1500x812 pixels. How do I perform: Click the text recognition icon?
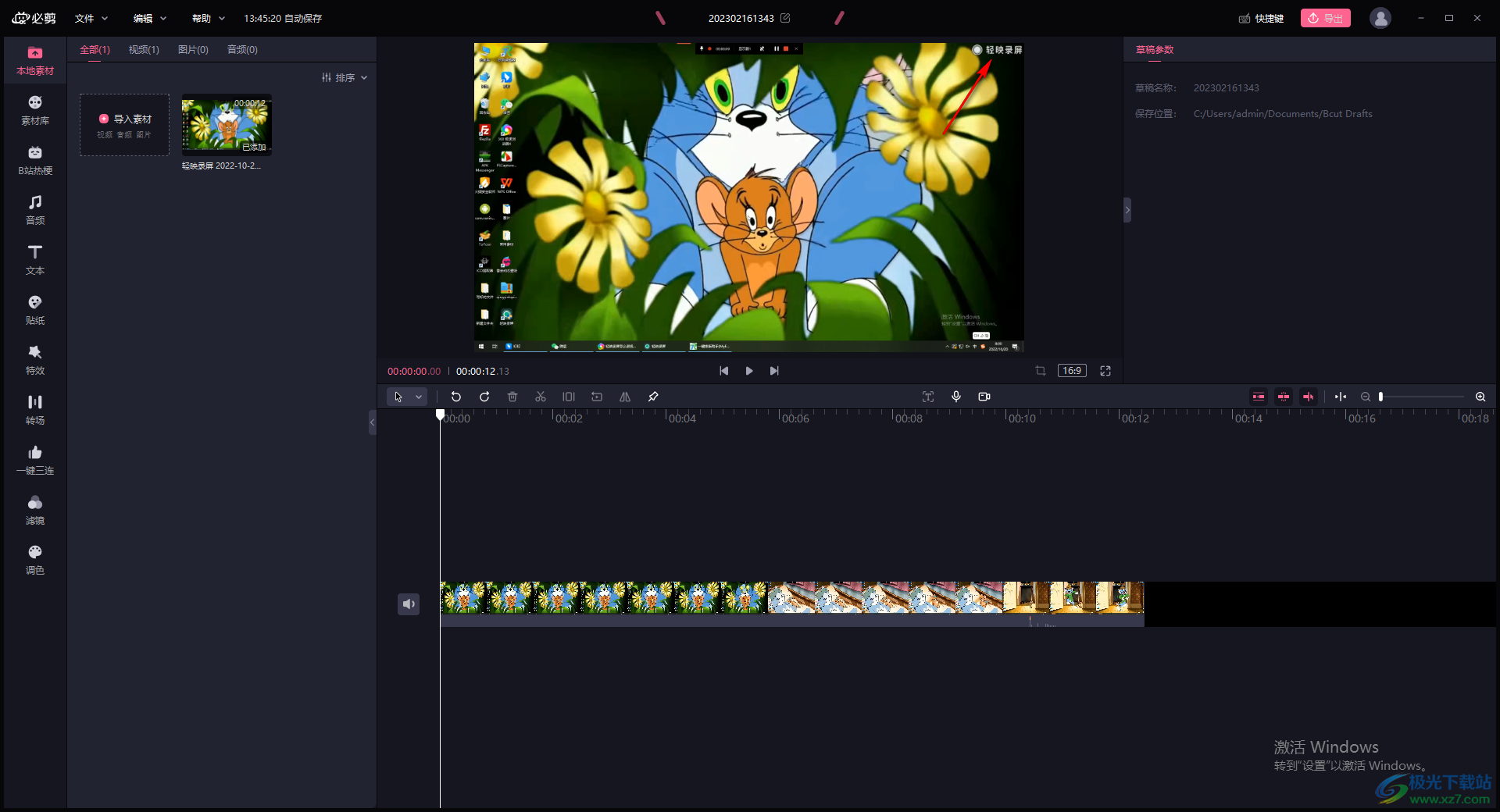tap(928, 397)
